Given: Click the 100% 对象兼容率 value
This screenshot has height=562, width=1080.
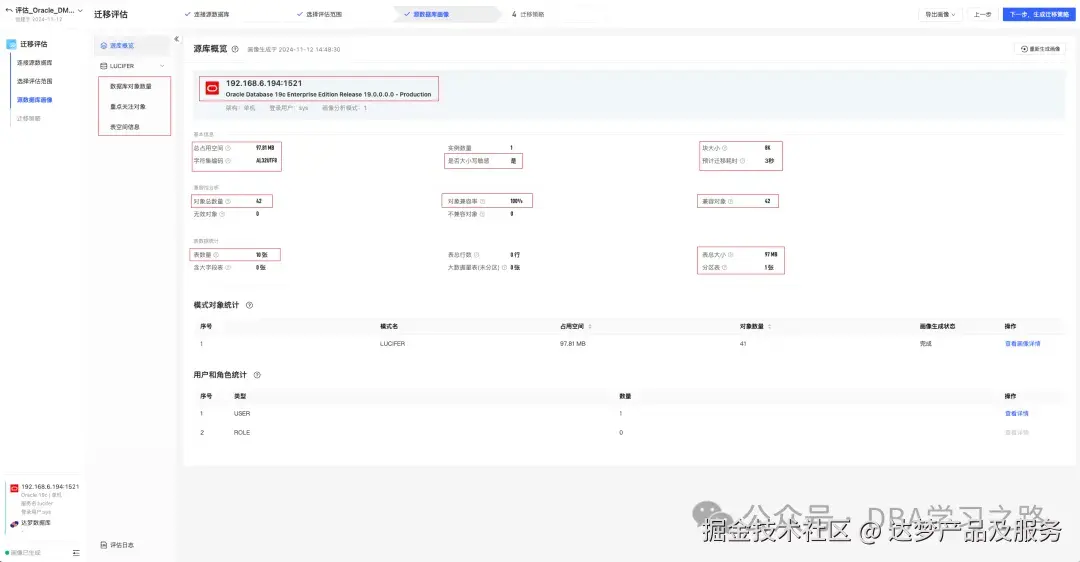Looking at the screenshot, I should pyautogui.click(x=517, y=202).
